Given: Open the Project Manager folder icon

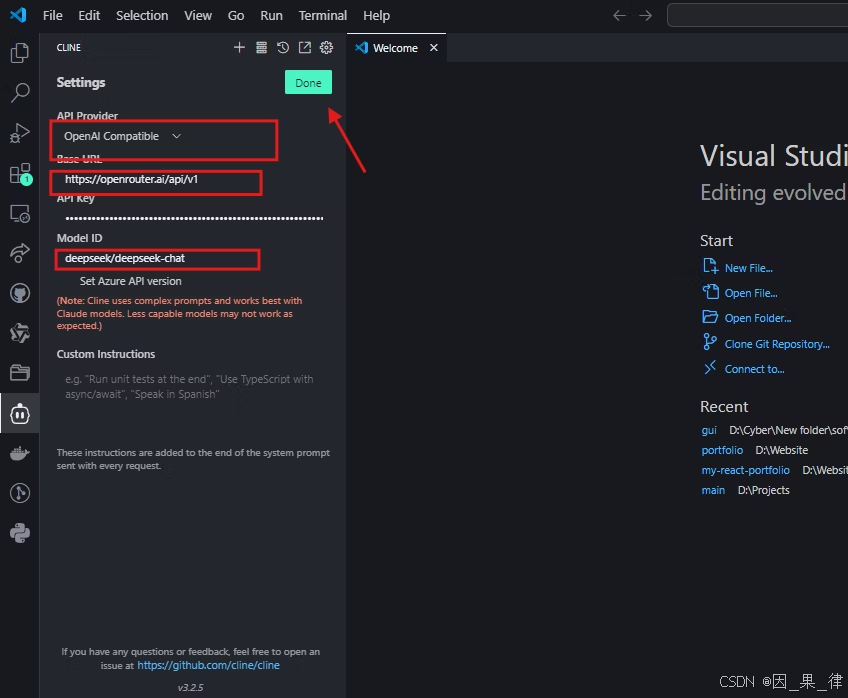Looking at the screenshot, I should 19,373.
